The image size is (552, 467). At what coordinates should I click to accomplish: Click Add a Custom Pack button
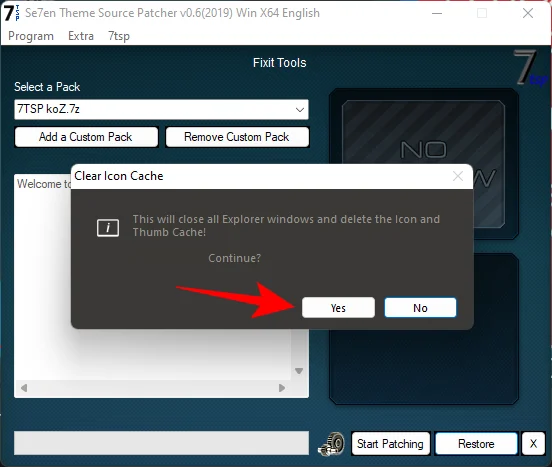pos(86,137)
